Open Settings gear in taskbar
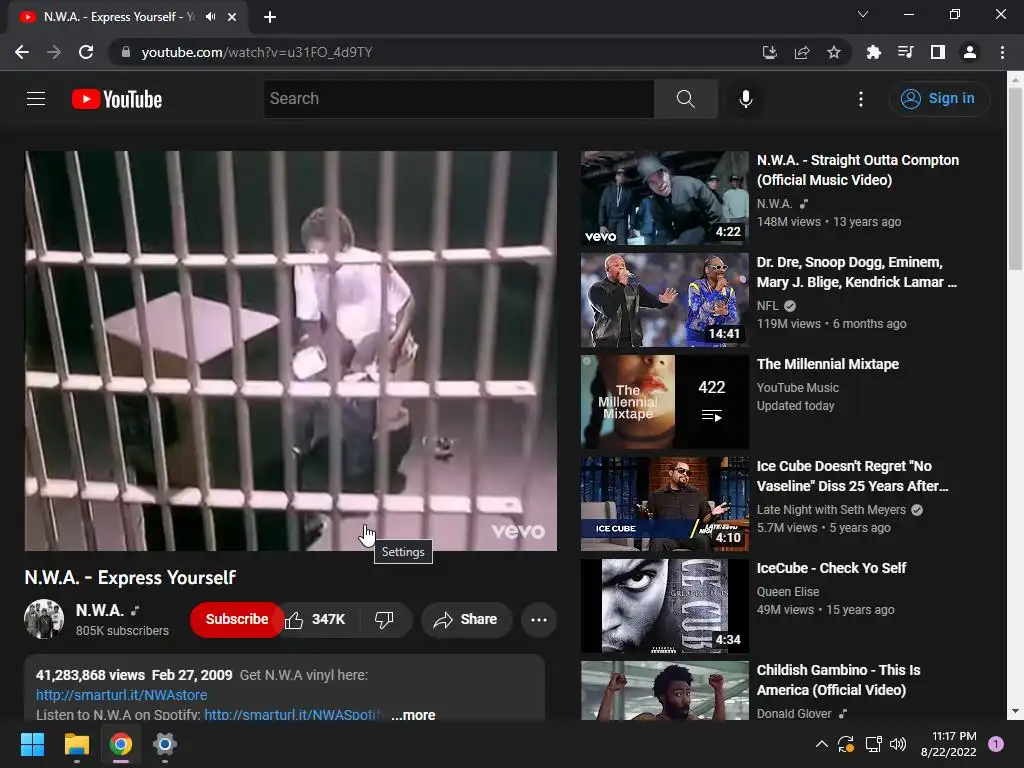The height and width of the screenshot is (768, 1024). (165, 744)
